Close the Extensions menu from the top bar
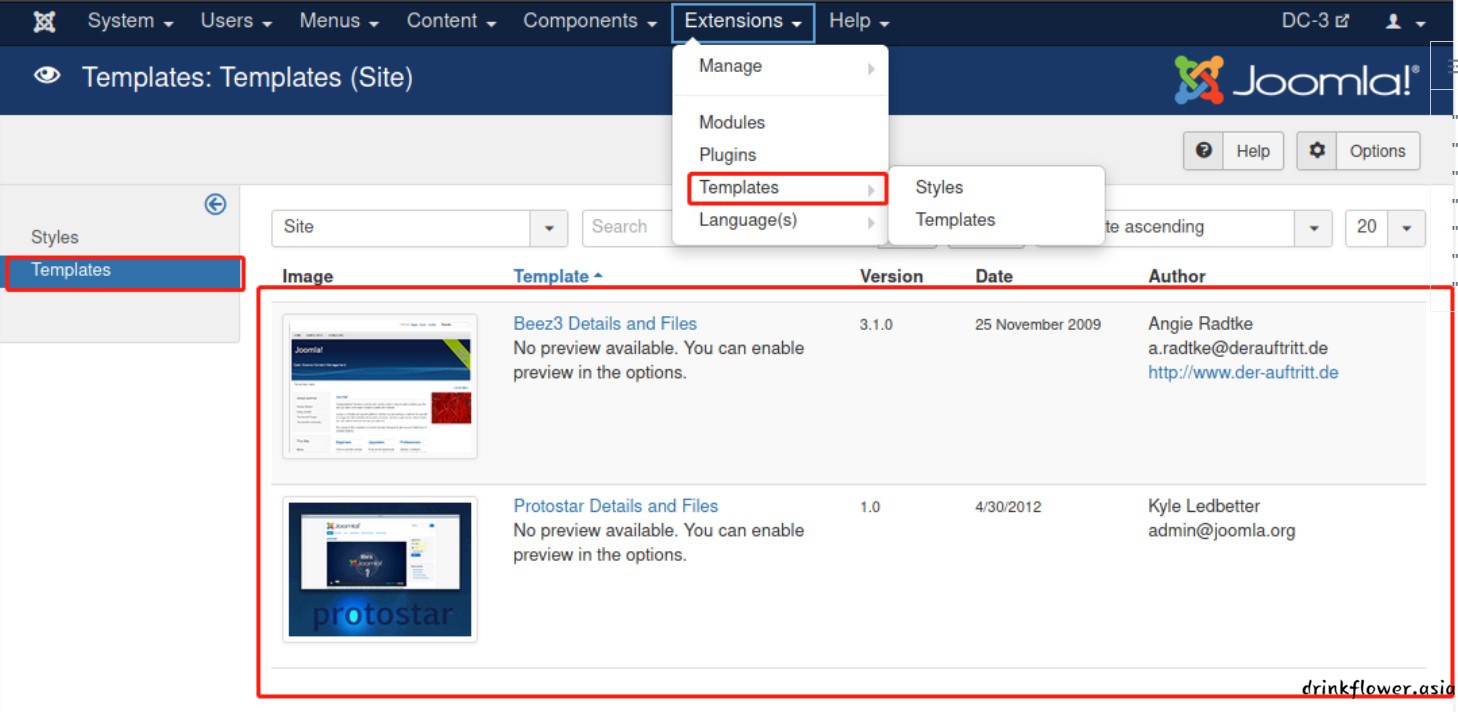The height and width of the screenshot is (712, 1458). (743, 22)
